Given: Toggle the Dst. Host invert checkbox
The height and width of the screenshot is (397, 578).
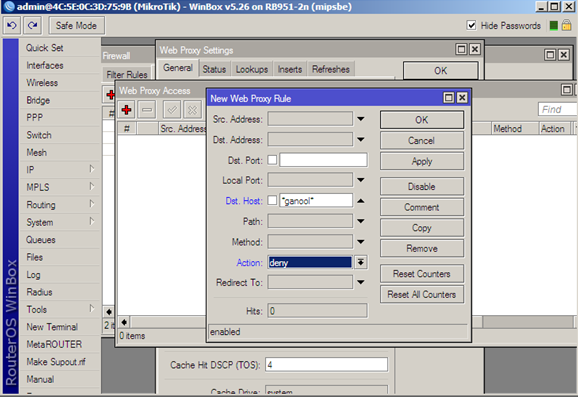Looking at the screenshot, I should tap(272, 200).
